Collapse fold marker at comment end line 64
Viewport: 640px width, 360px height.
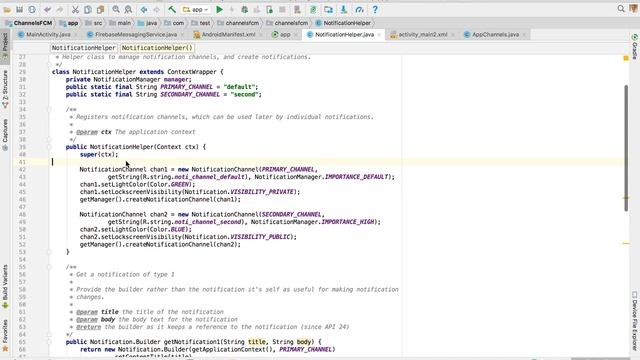click(49, 334)
